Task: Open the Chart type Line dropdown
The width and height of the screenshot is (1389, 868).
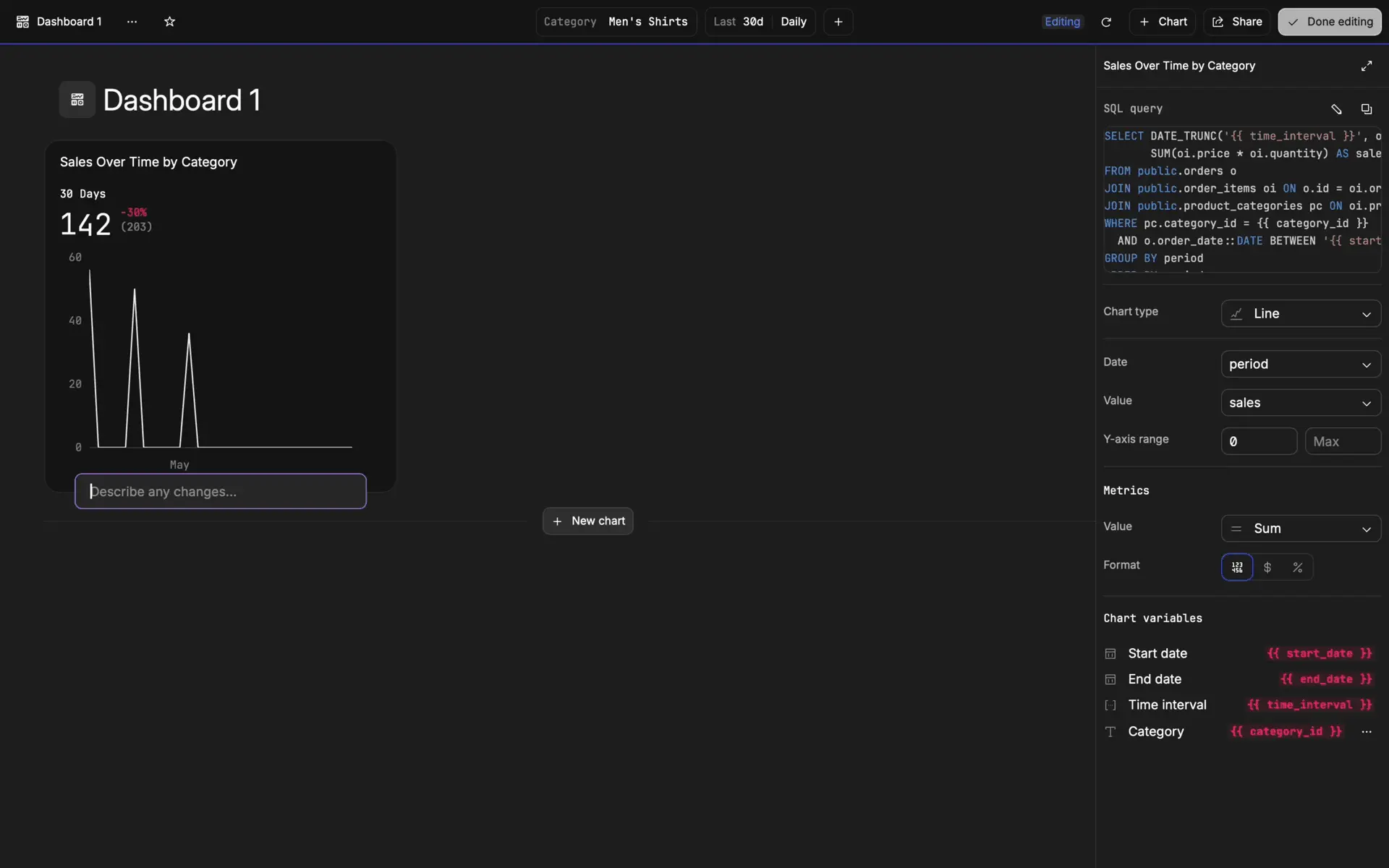Action: tap(1301, 313)
